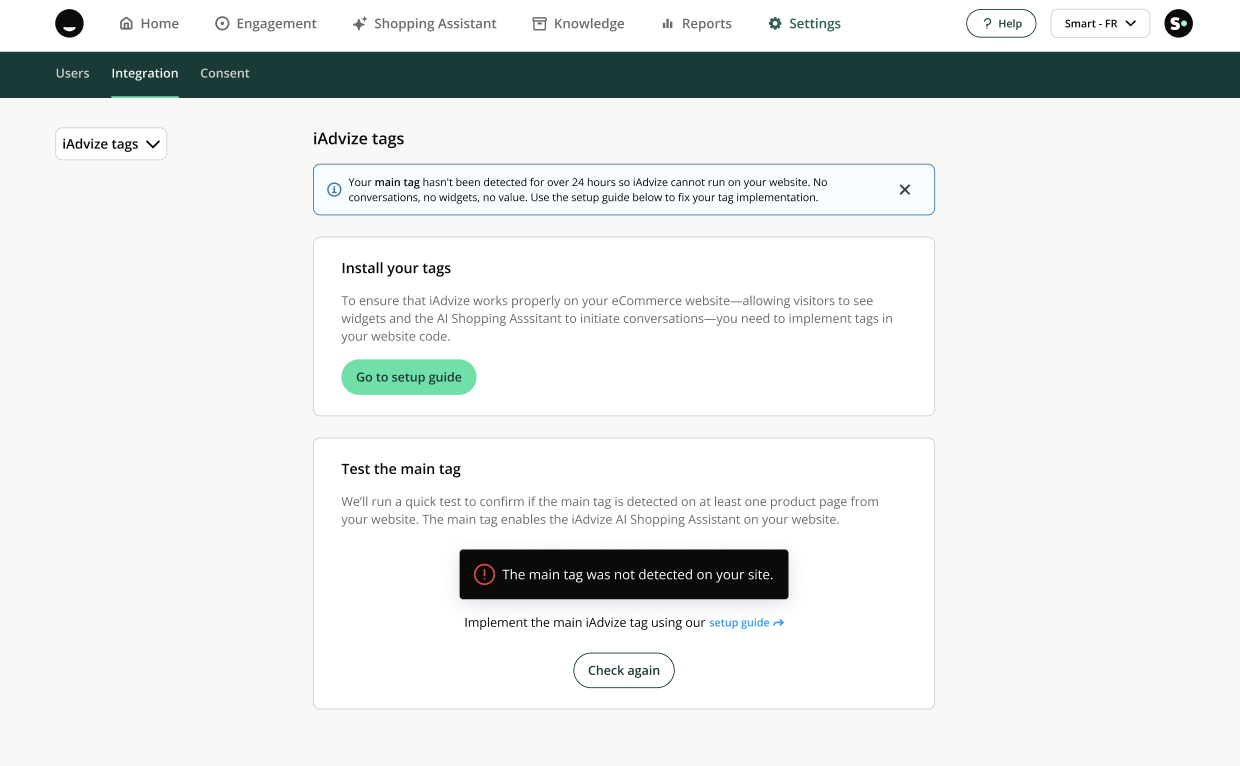
Task: Go to the Engagement section
Action: coord(266,24)
